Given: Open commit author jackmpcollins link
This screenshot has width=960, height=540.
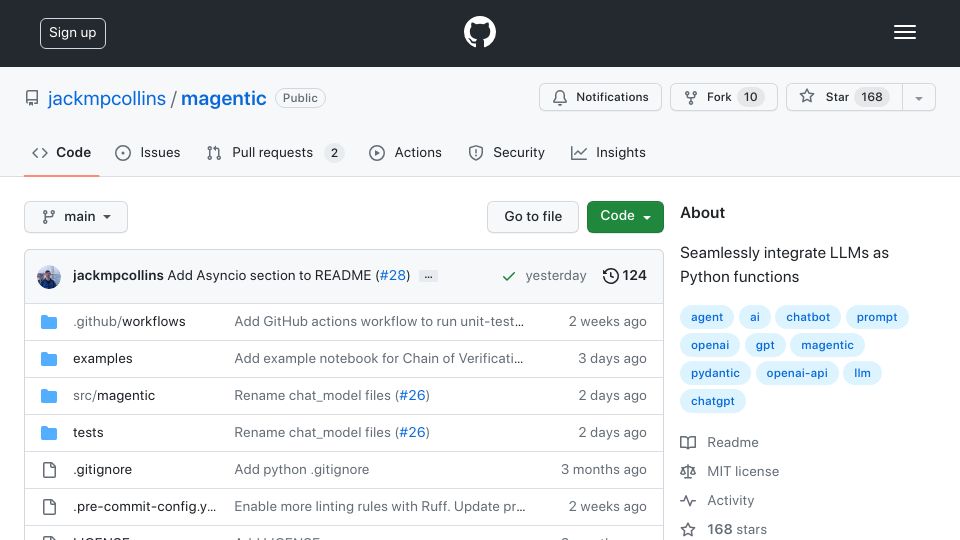Looking at the screenshot, I should [x=118, y=276].
